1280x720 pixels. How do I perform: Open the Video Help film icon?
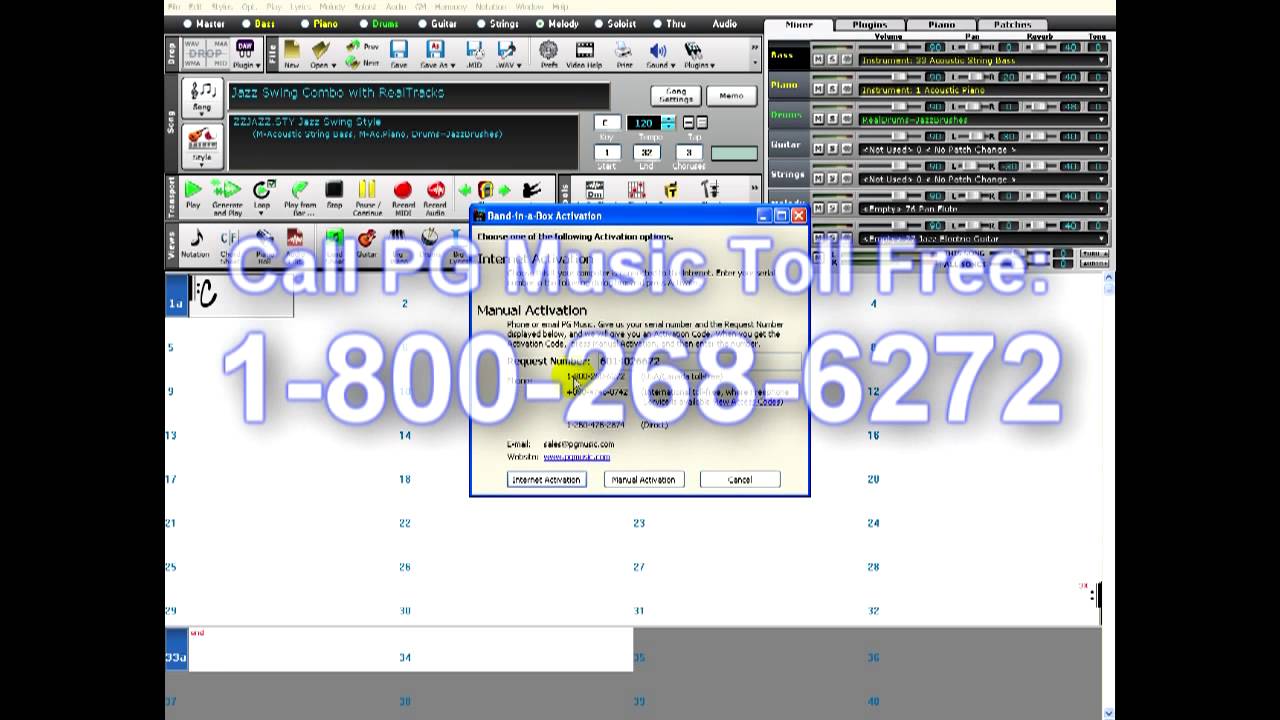(584, 54)
